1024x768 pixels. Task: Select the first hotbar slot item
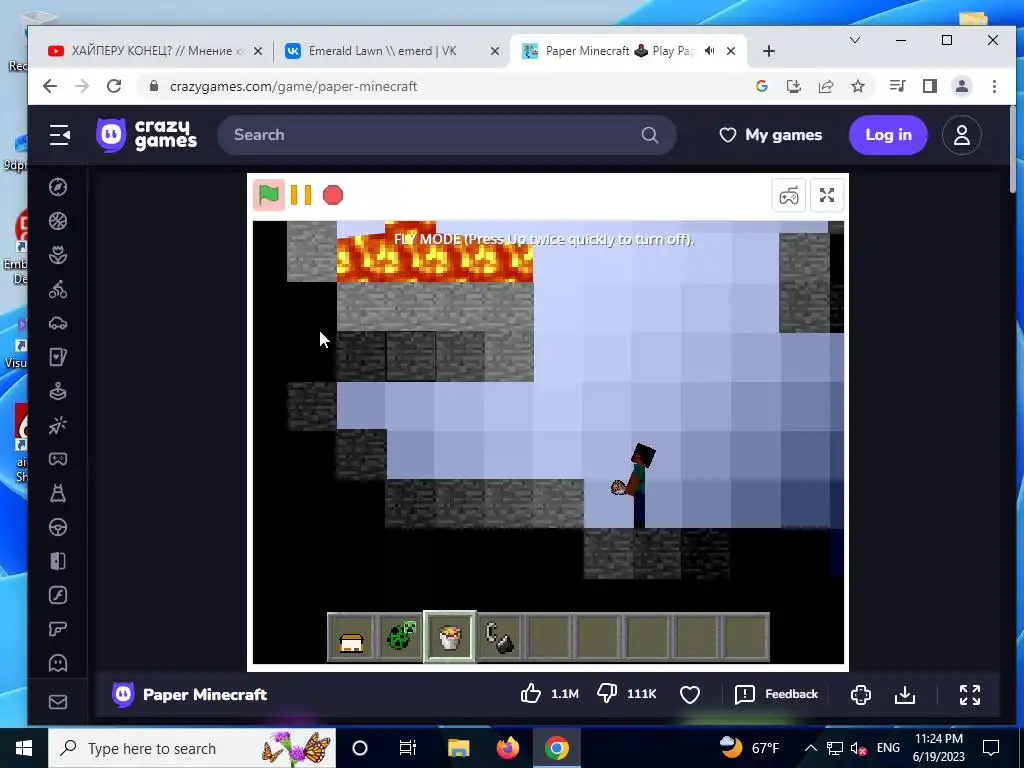(351, 637)
